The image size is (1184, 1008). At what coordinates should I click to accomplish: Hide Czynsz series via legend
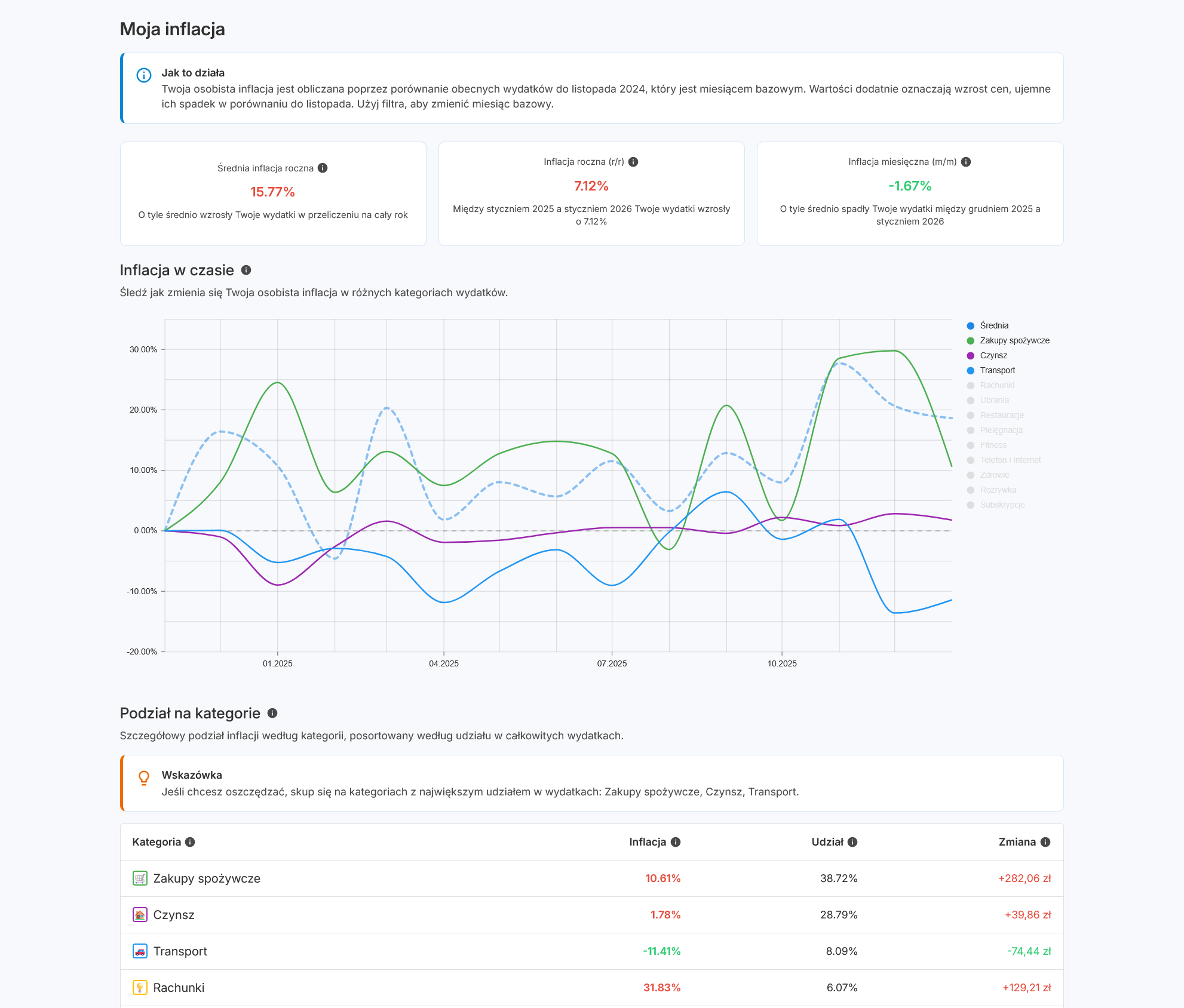click(x=993, y=355)
